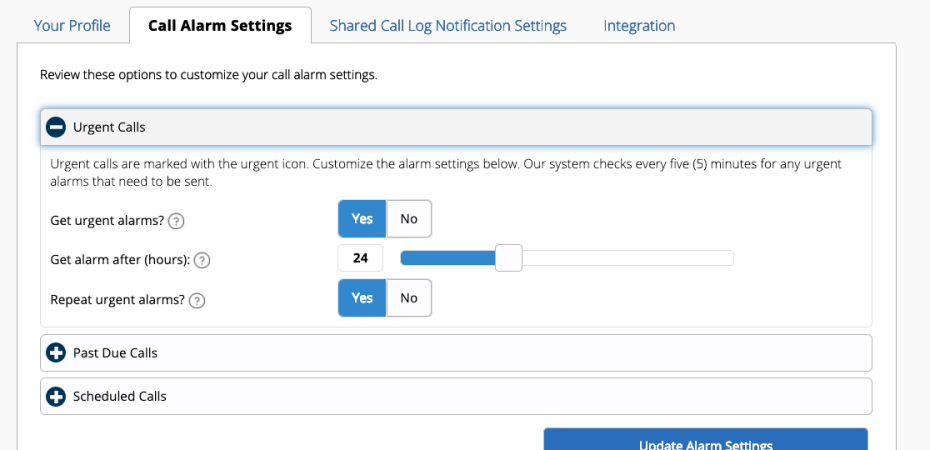Show help for Repeat urgent alarms
The image size is (930, 450).
[x=197, y=300]
